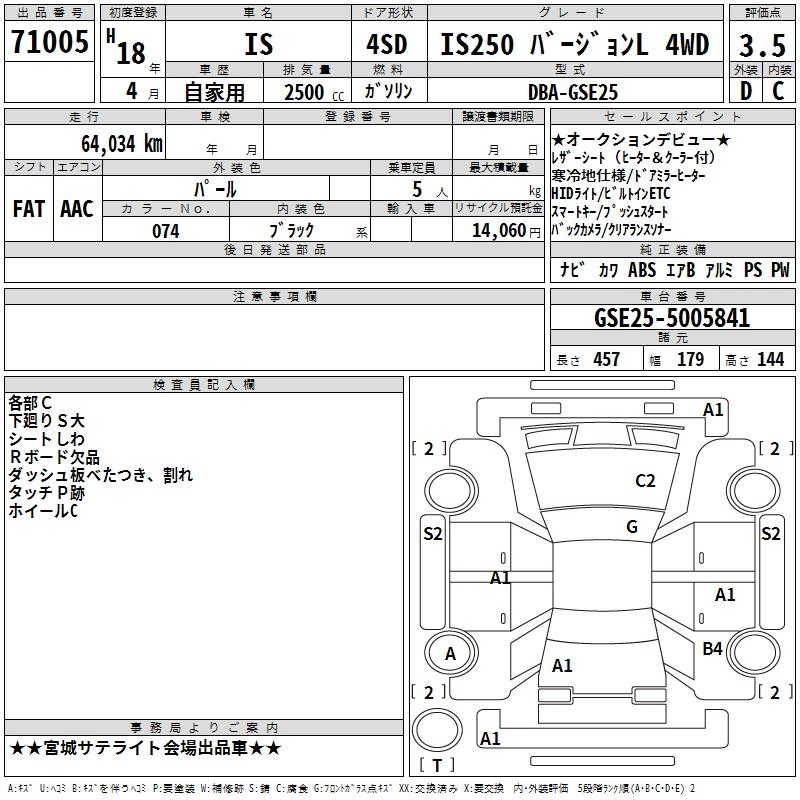Select the registration month 4 月
This screenshot has width=800, height=800.
(142, 91)
